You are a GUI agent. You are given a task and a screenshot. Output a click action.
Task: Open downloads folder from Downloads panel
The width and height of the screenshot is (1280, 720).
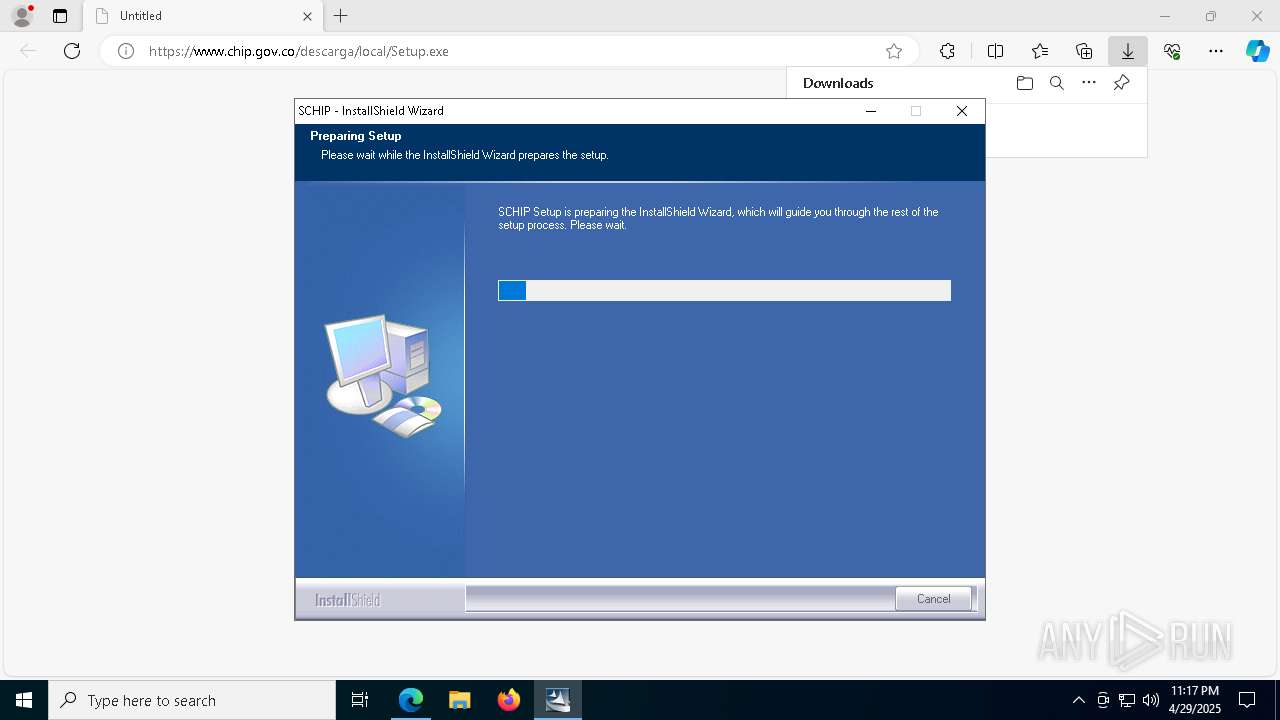(1024, 83)
